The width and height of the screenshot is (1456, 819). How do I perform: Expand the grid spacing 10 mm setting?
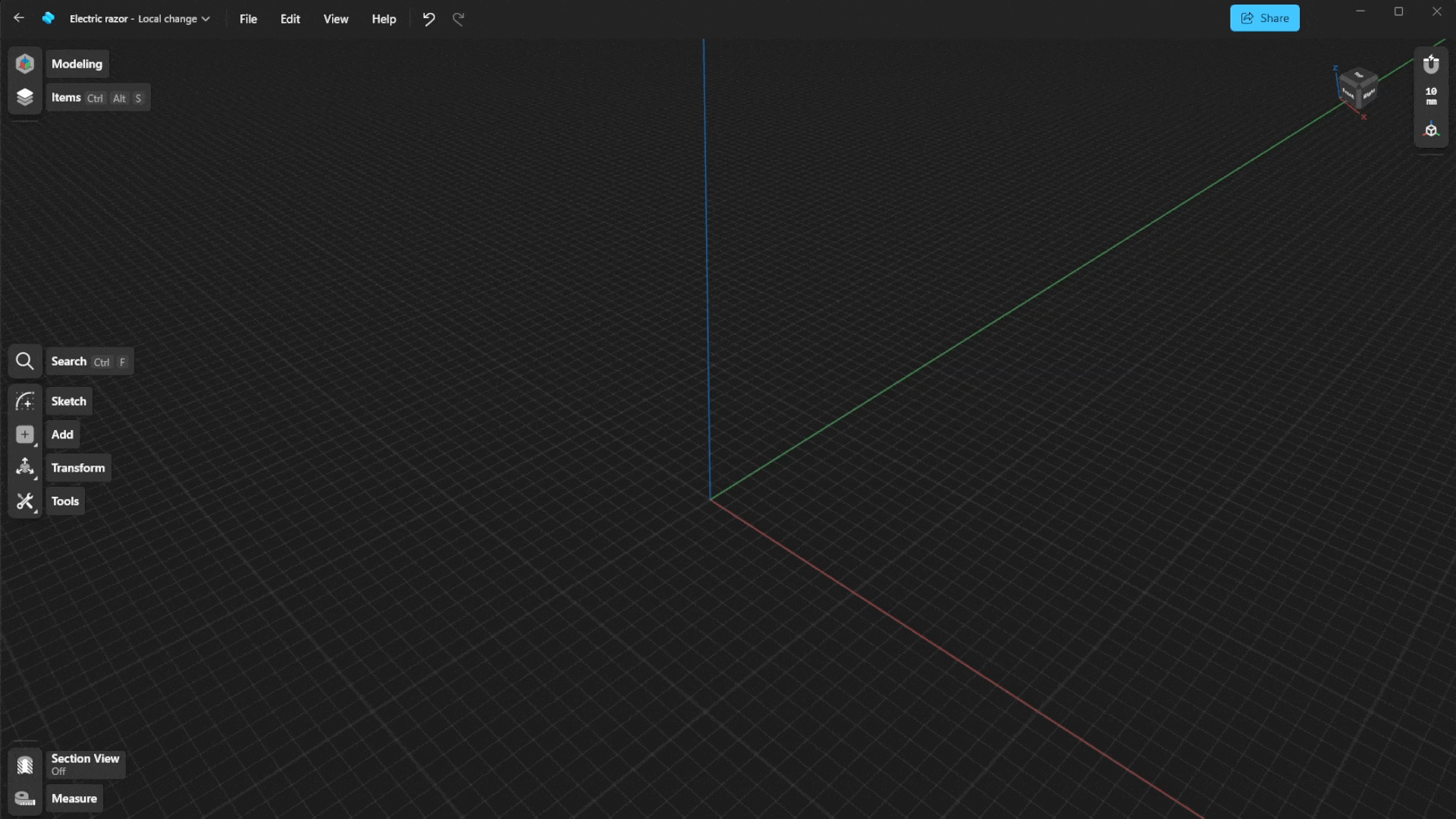[x=1430, y=96]
